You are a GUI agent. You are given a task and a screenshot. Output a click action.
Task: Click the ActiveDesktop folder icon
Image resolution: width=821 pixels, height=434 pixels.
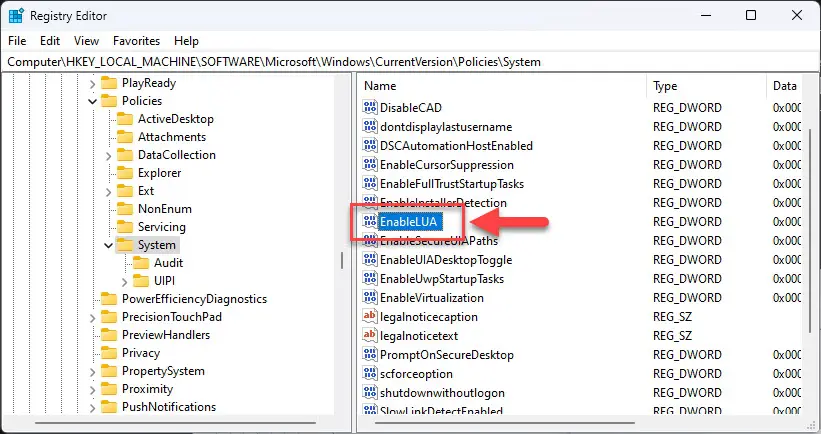125,119
